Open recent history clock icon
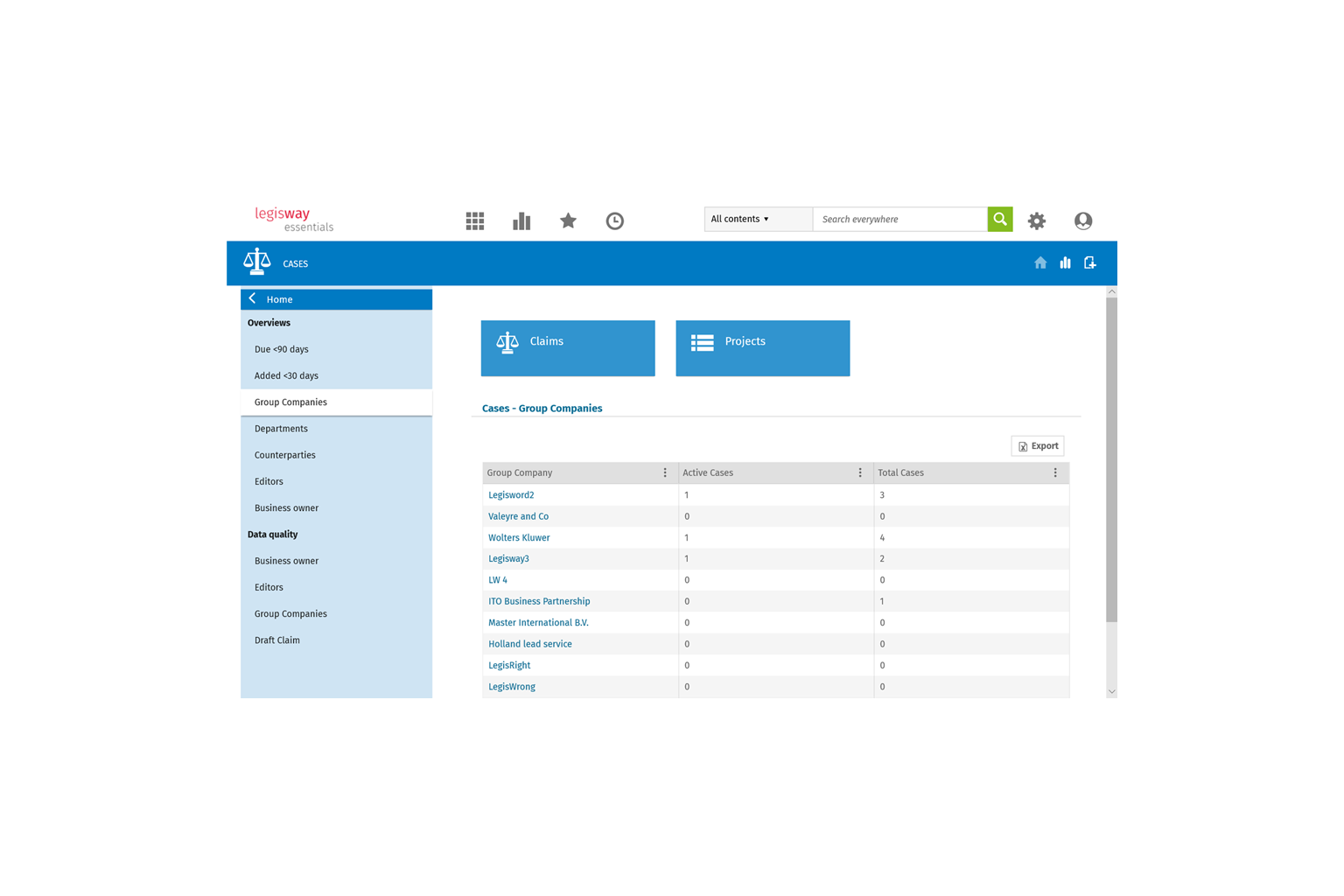The image size is (1344, 896). (615, 220)
